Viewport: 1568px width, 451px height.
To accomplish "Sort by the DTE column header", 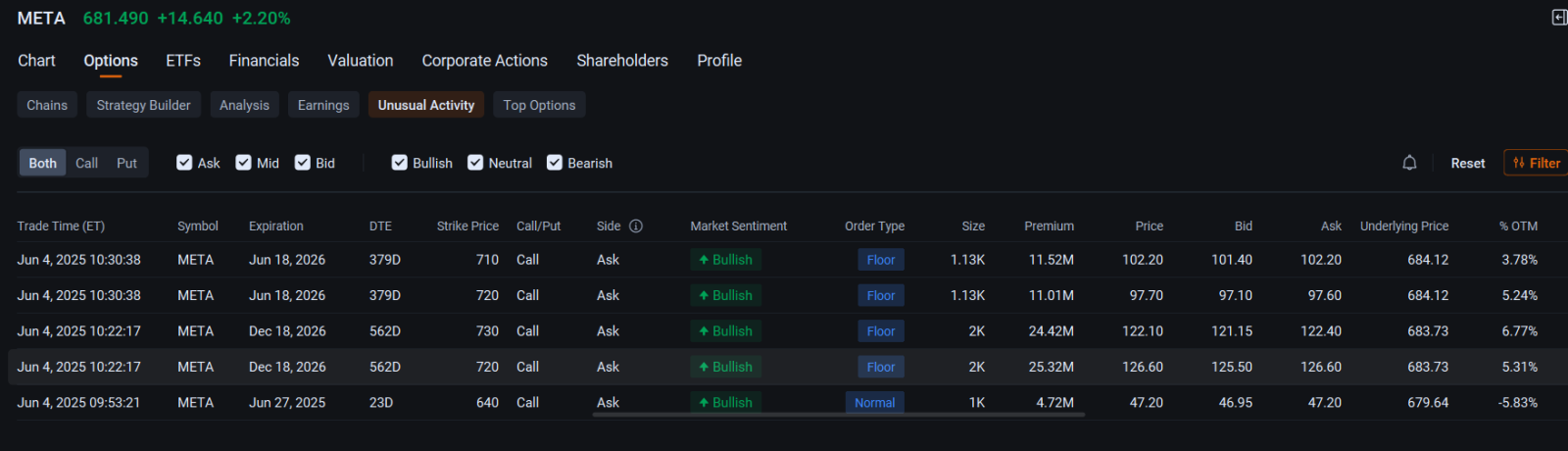I will click(x=380, y=225).
